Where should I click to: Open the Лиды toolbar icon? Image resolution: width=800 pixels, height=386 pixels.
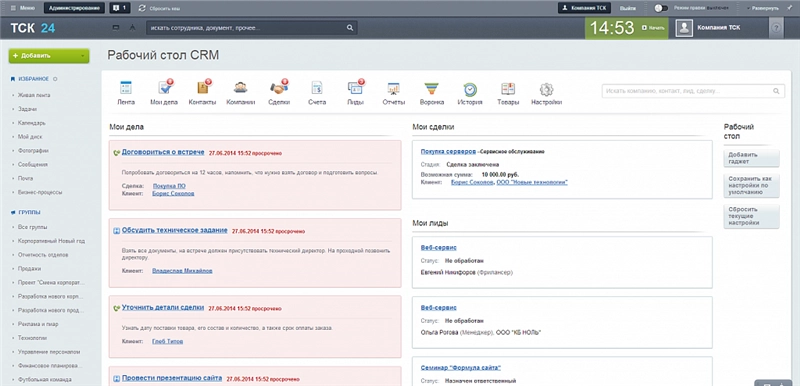click(356, 87)
